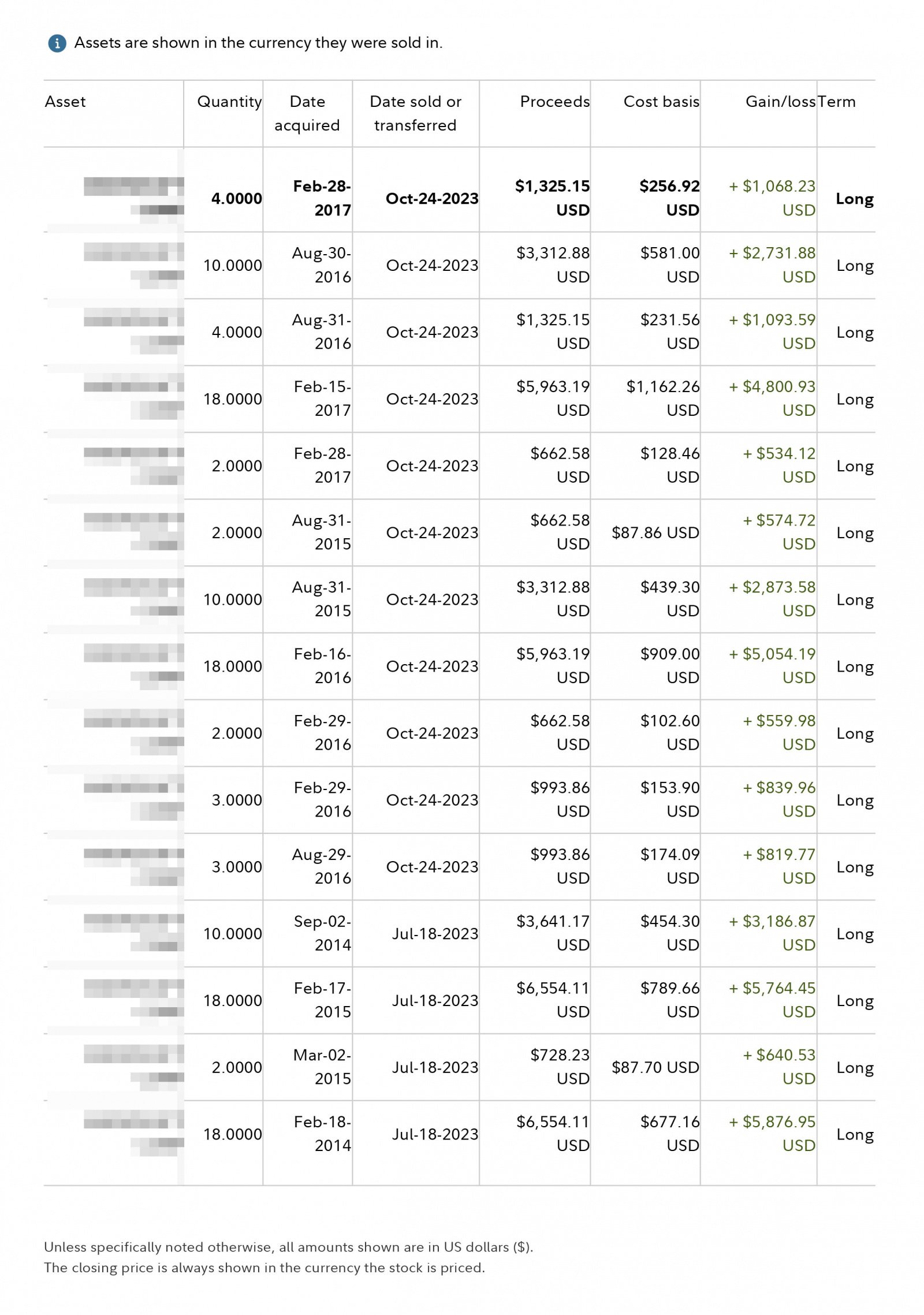Click the $3,641.17 USD proceeds cell
This screenshot has height=1315, width=924.
point(553,933)
